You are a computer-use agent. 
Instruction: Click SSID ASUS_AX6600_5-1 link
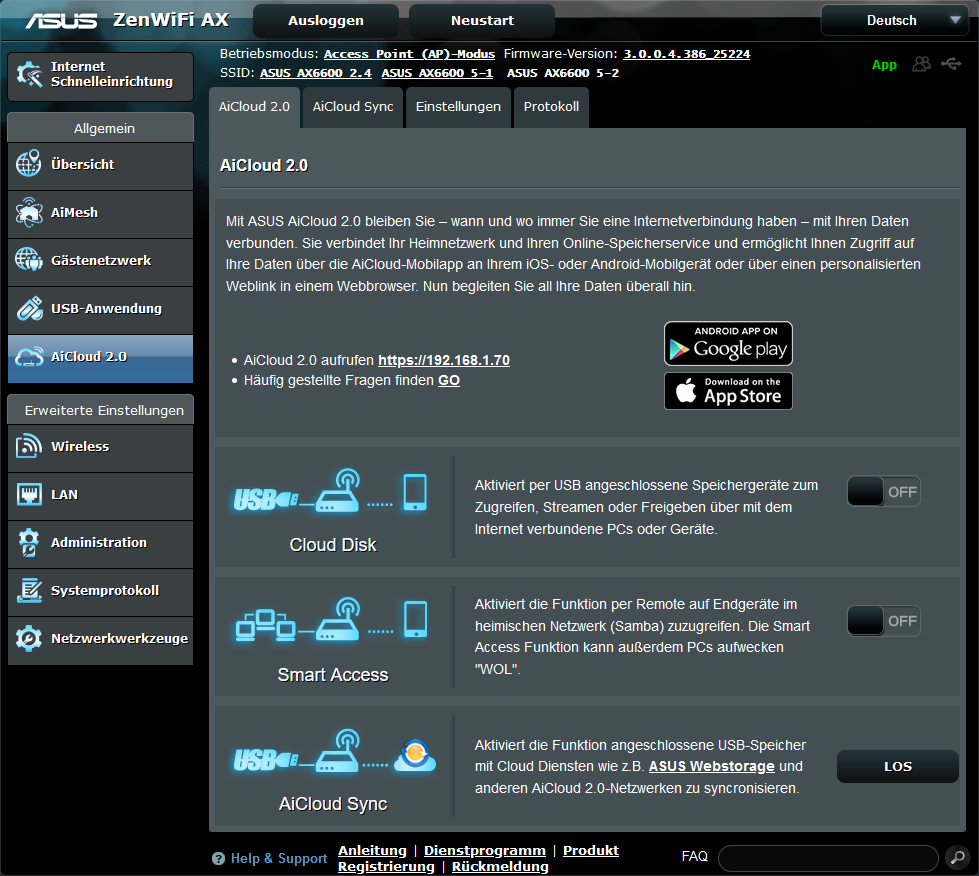pyautogui.click(x=437, y=73)
